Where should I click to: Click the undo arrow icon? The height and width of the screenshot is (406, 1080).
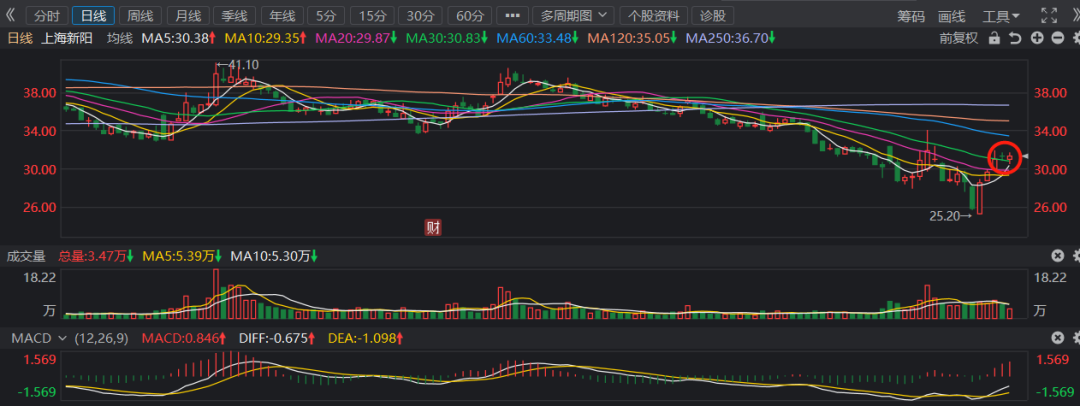(x=1014, y=38)
